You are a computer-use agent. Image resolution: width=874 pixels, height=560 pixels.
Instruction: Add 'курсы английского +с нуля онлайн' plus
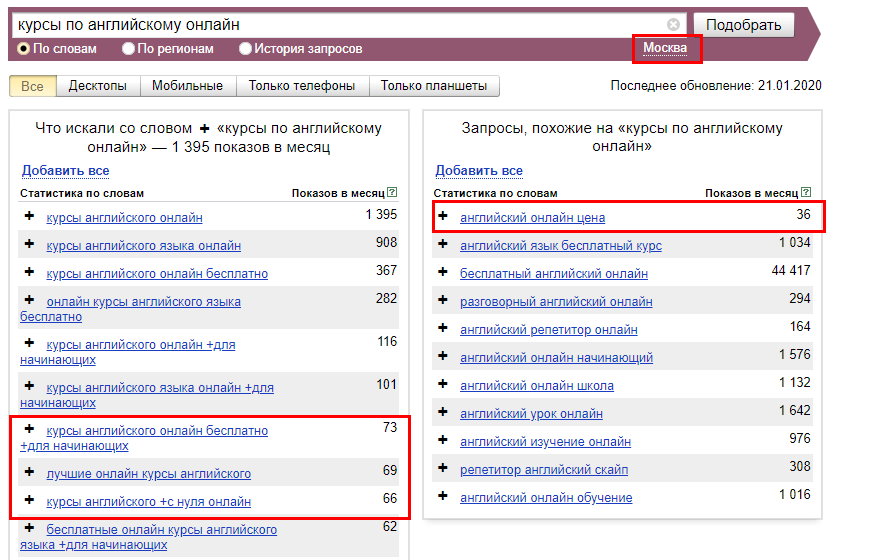click(x=30, y=500)
